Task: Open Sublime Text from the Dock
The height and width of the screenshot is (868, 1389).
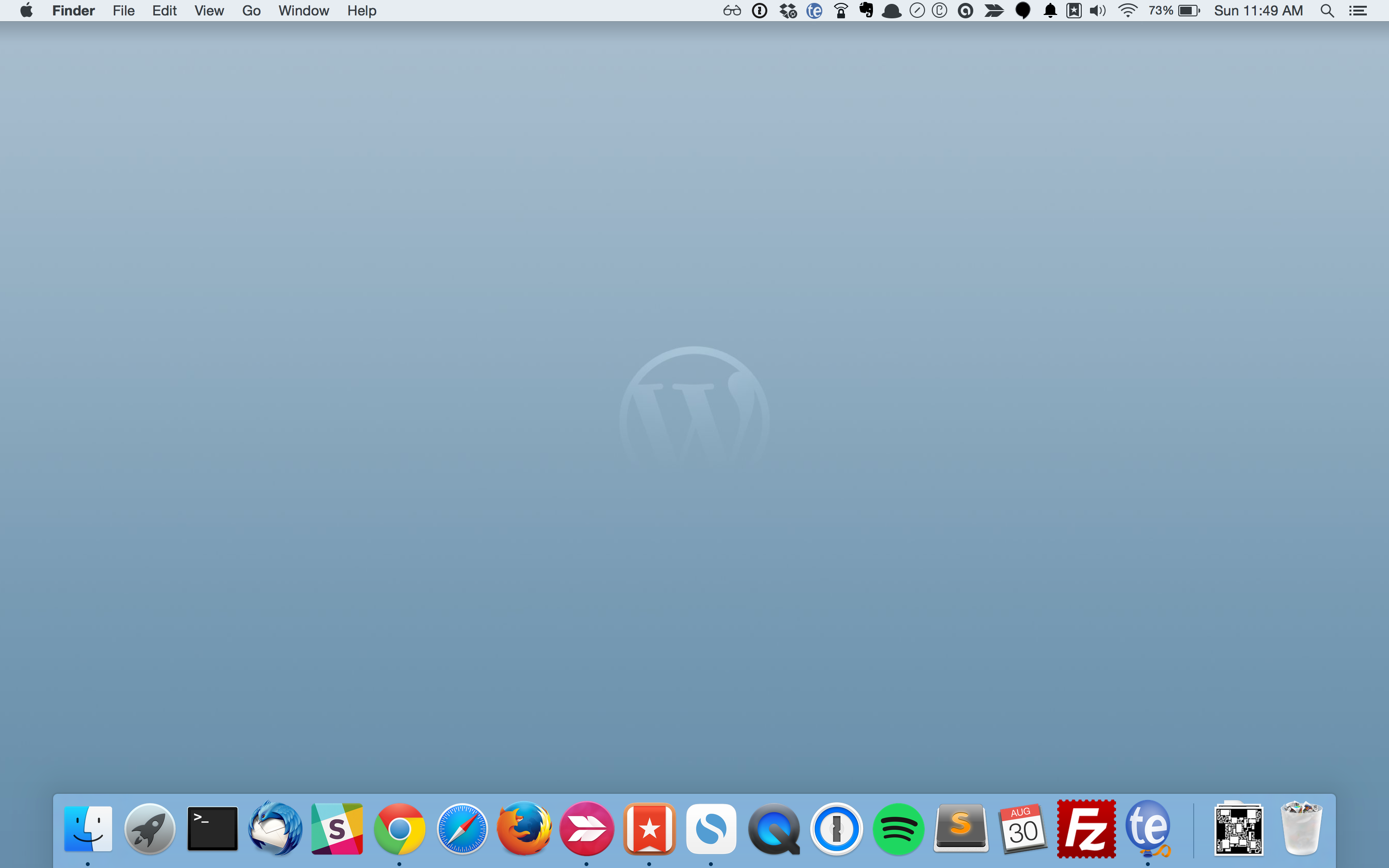Action: point(961,829)
